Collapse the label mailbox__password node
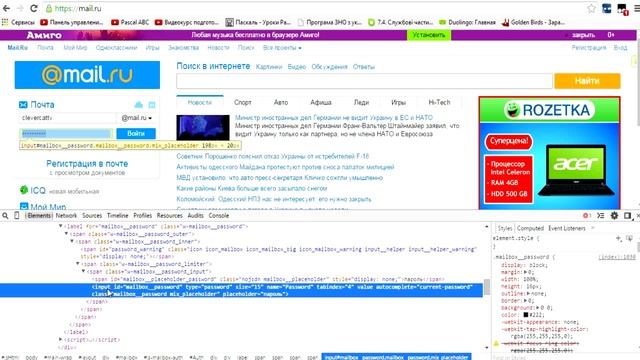This screenshot has height=360, width=640. point(60,226)
